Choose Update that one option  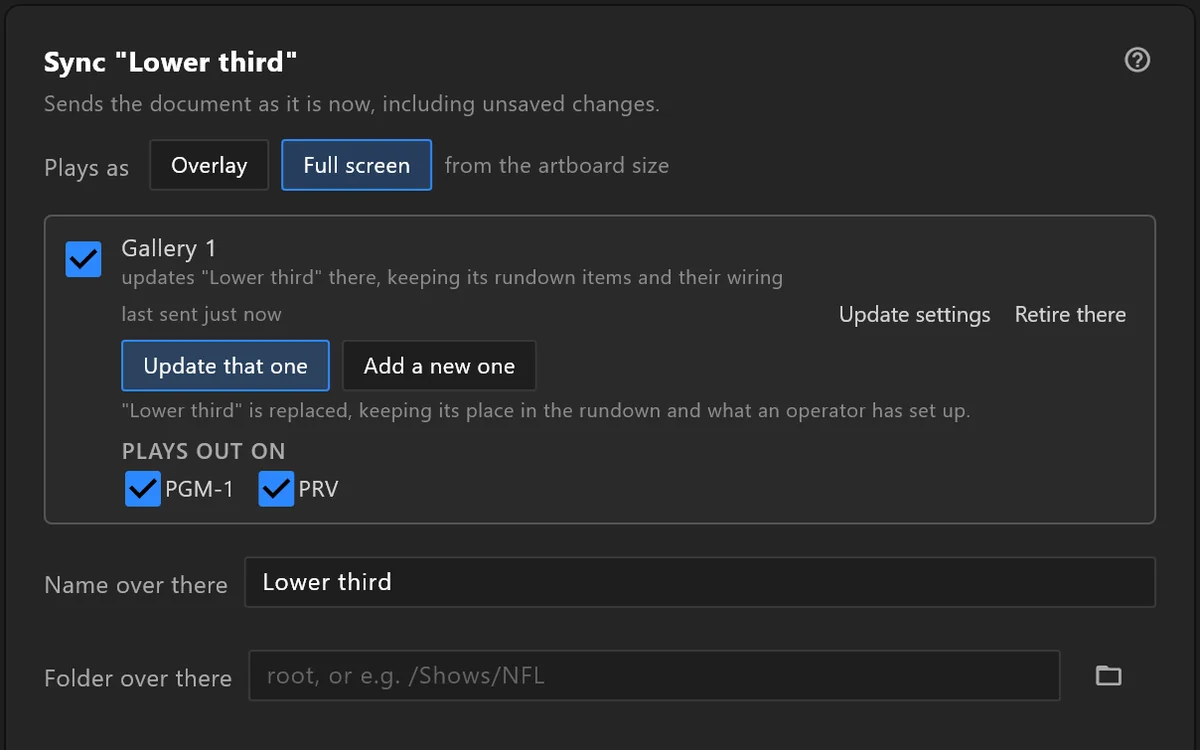click(x=226, y=366)
